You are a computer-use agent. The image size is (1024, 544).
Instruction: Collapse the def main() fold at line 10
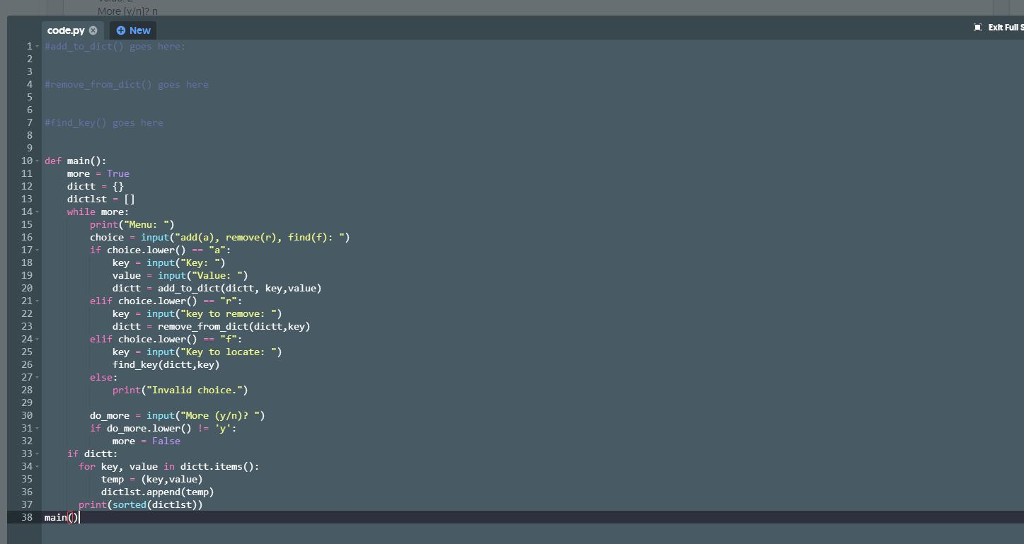pyautogui.click(x=37, y=161)
